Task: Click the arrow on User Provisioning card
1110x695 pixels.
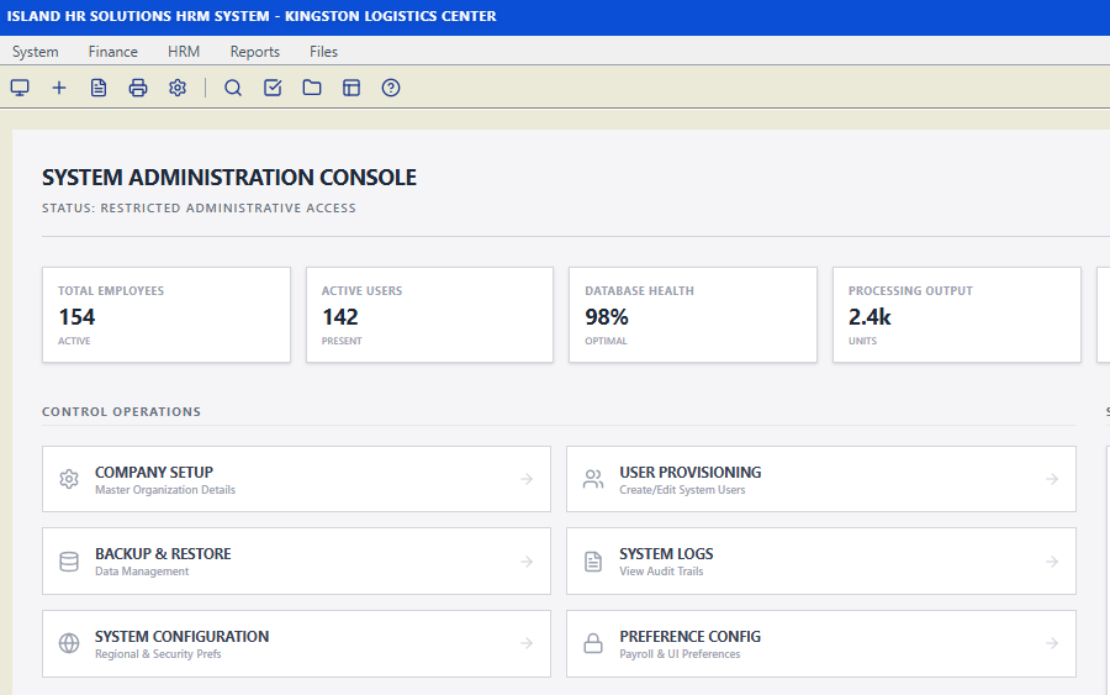Action: 1052,479
